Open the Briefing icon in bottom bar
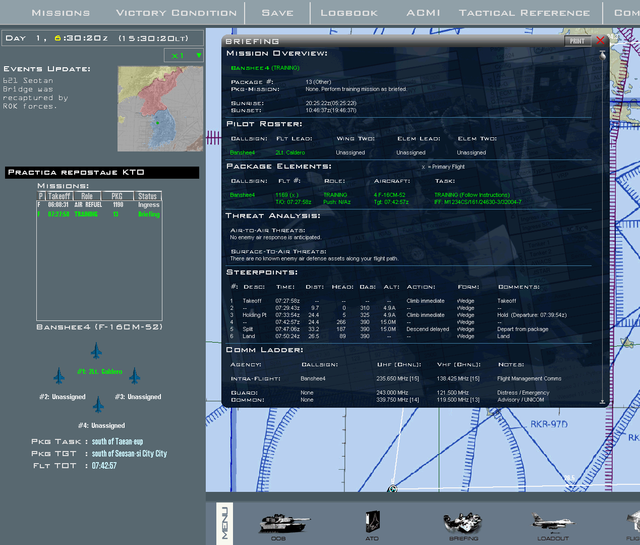This screenshot has width=640, height=545. [463, 525]
